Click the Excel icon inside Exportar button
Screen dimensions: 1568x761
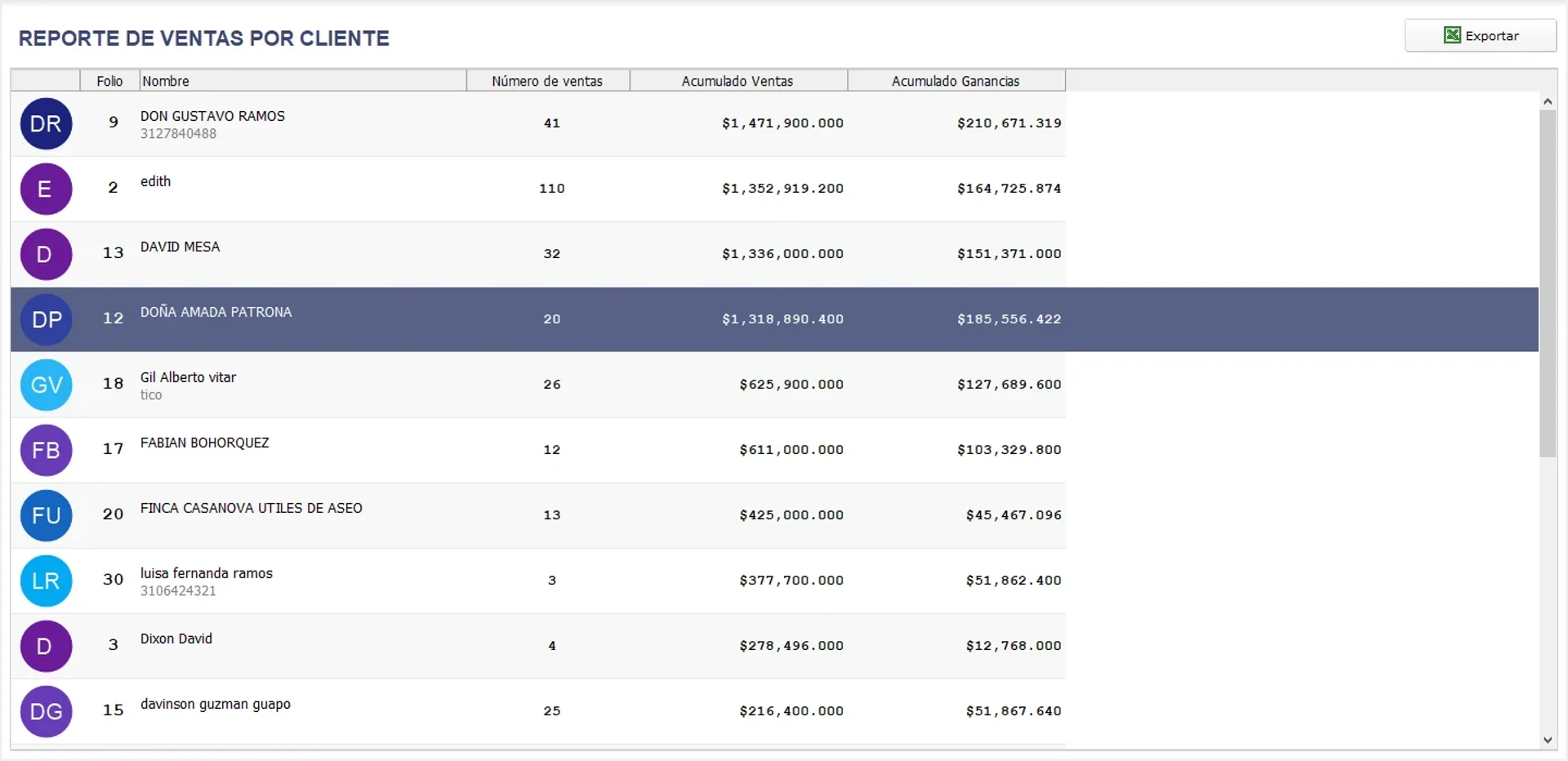click(x=1453, y=35)
